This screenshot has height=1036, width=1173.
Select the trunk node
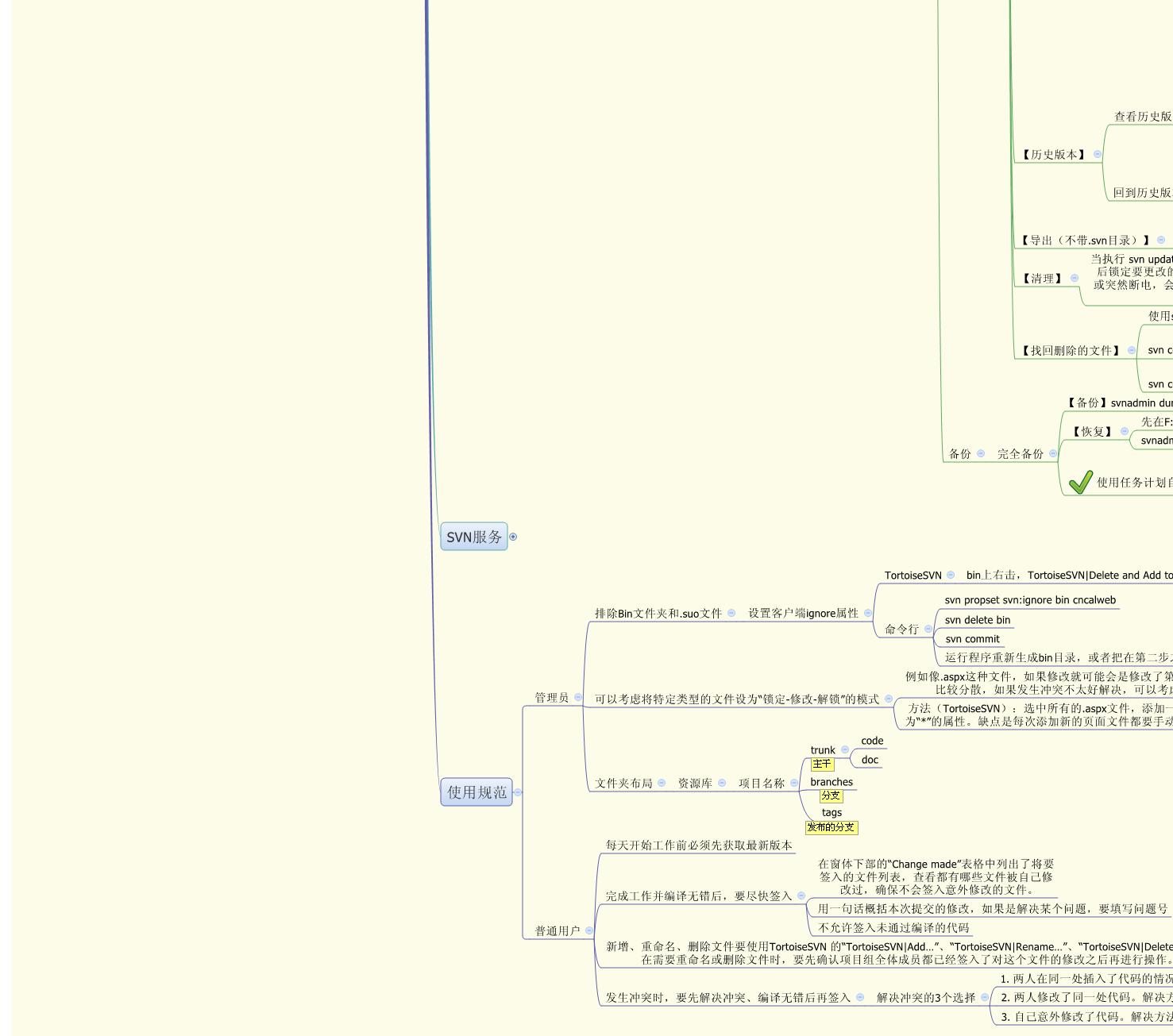point(823,750)
